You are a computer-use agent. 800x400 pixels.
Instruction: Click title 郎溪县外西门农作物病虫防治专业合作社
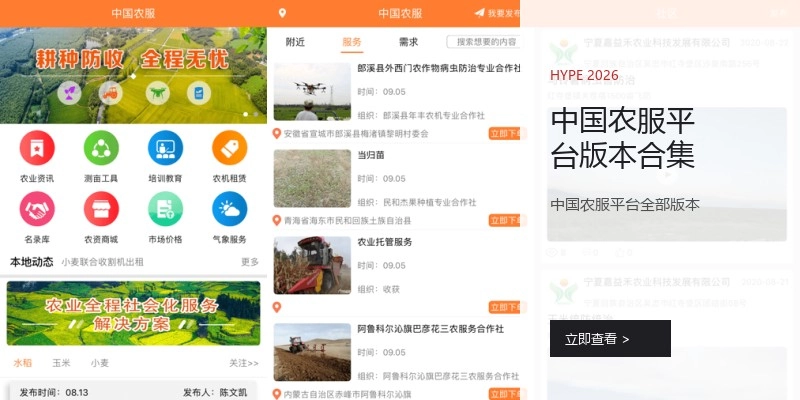439,68
